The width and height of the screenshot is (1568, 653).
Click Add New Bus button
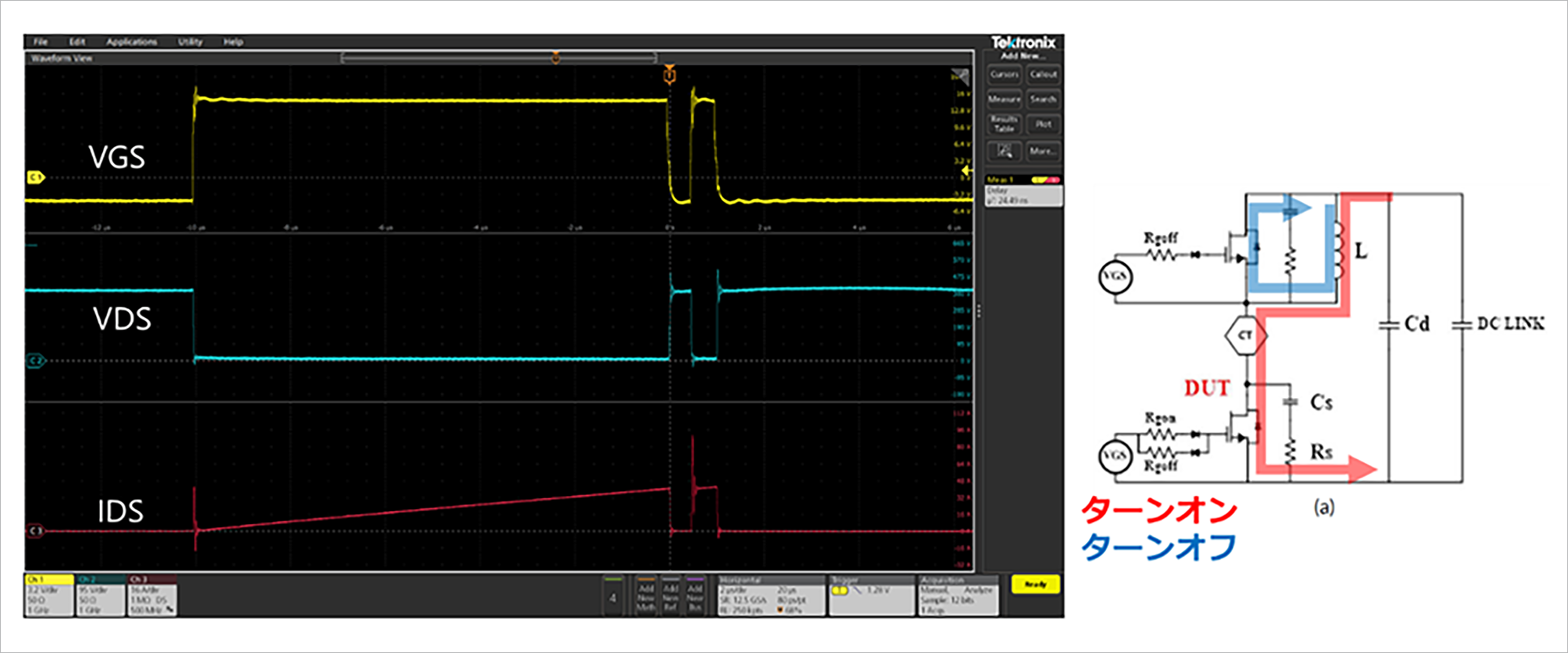coord(695,595)
